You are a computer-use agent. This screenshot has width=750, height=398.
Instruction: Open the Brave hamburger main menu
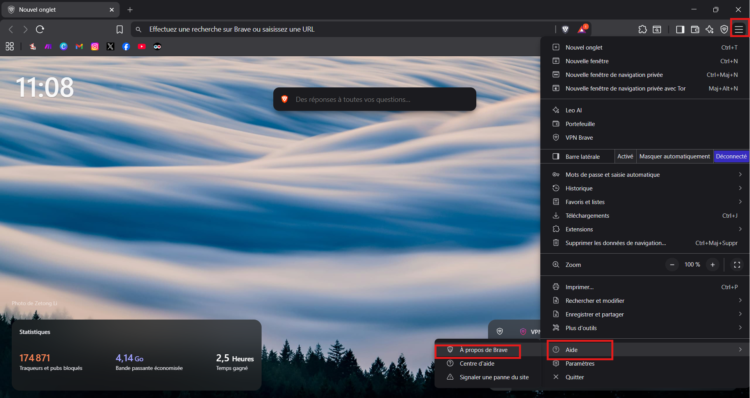click(739, 29)
